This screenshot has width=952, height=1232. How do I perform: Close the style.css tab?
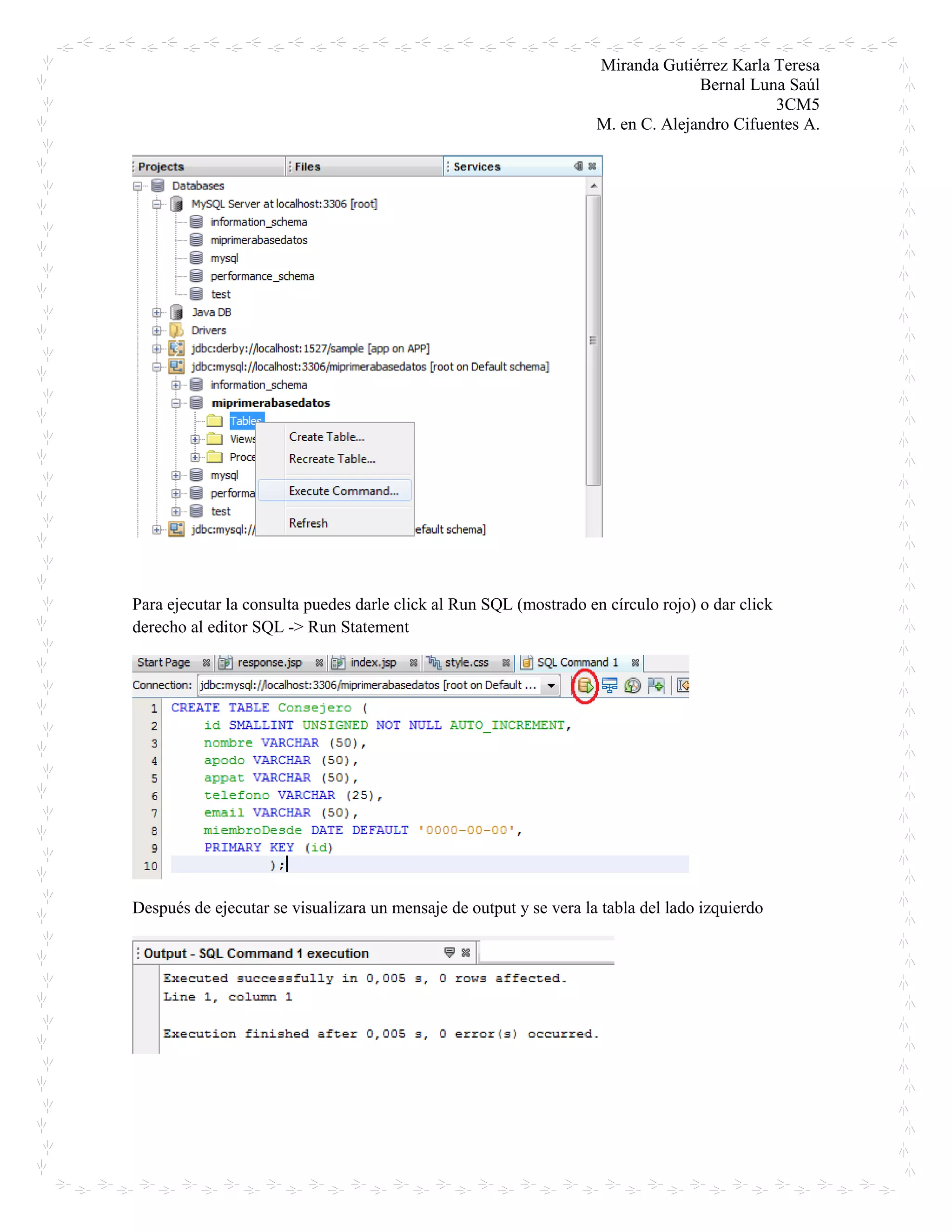click(506, 663)
